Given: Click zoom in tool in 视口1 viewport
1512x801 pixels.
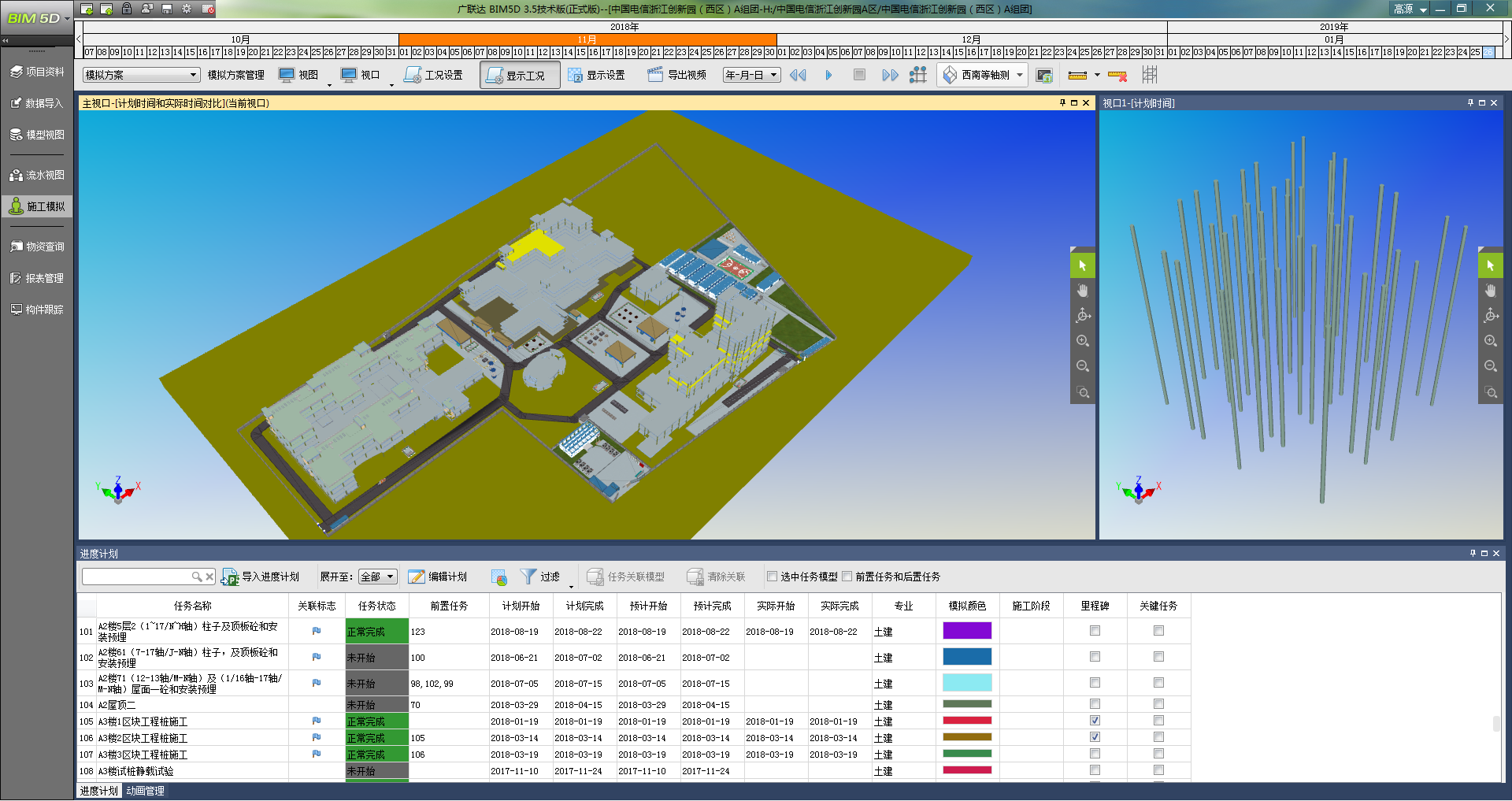Looking at the screenshot, I should tap(1491, 341).
